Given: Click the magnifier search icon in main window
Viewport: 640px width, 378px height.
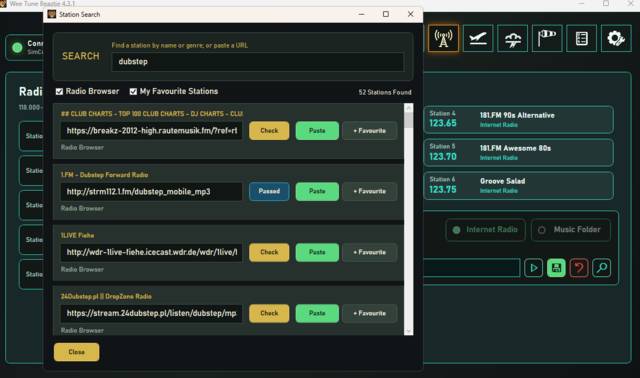Looking at the screenshot, I should [x=602, y=268].
